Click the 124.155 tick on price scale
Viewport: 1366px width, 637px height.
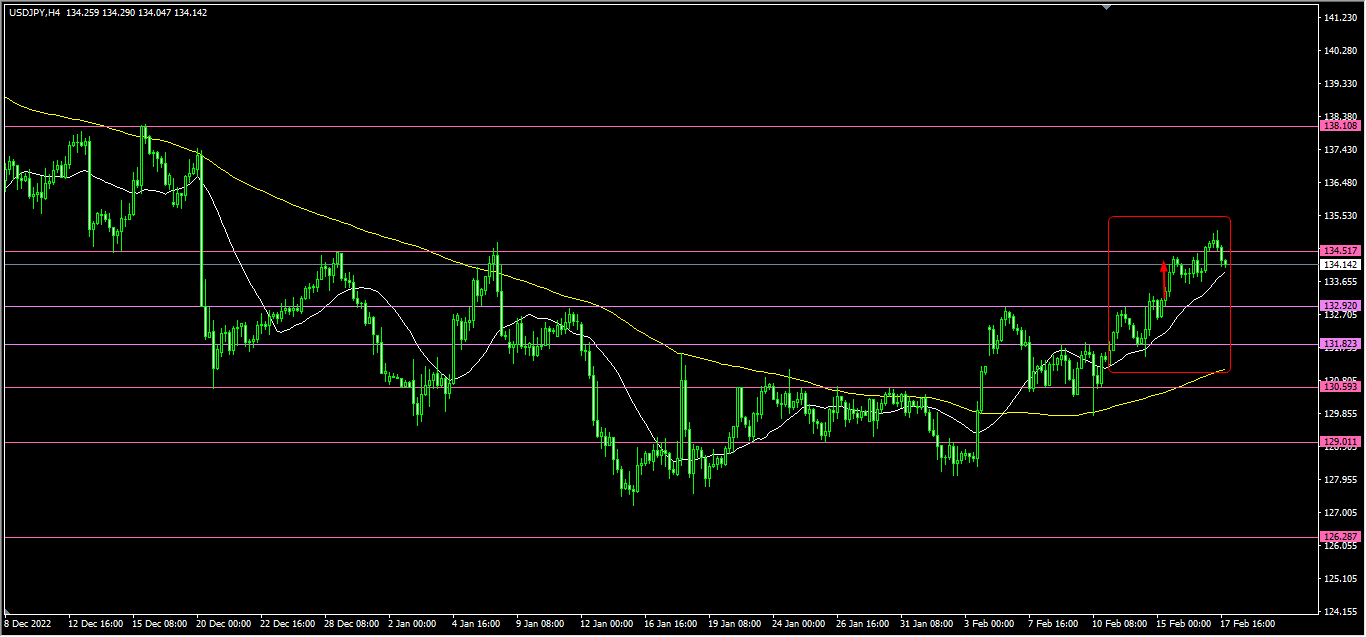1338,611
